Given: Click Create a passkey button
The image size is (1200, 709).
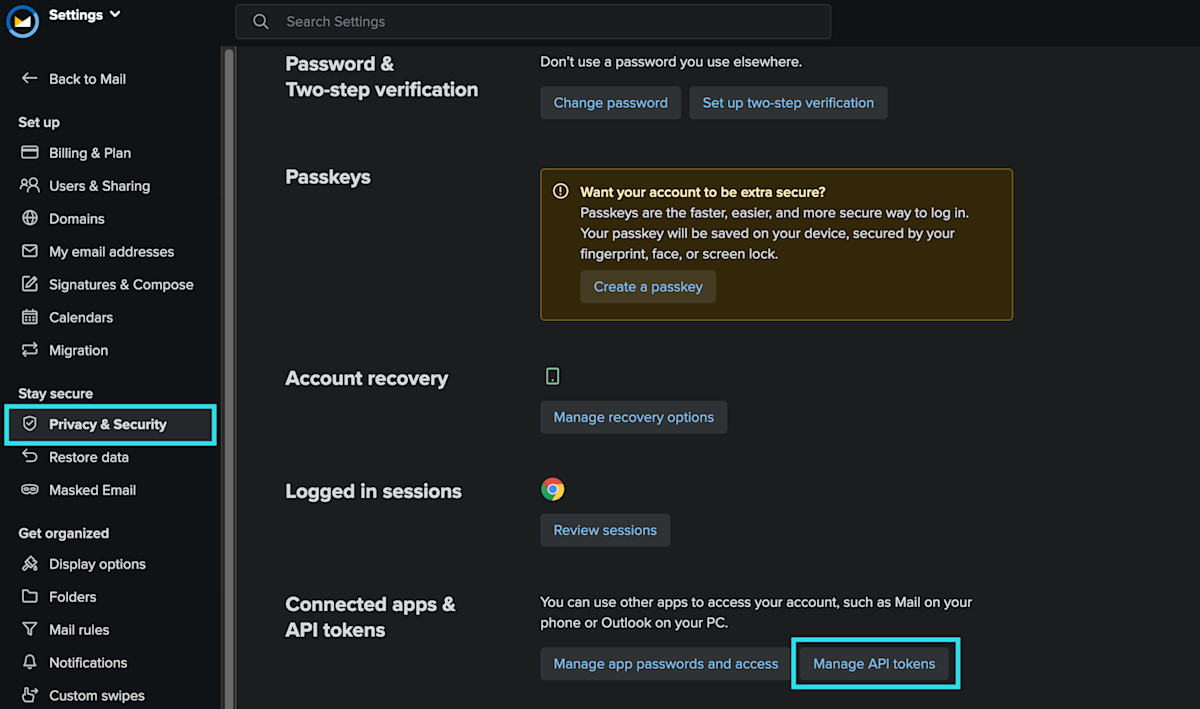Looking at the screenshot, I should pos(648,287).
